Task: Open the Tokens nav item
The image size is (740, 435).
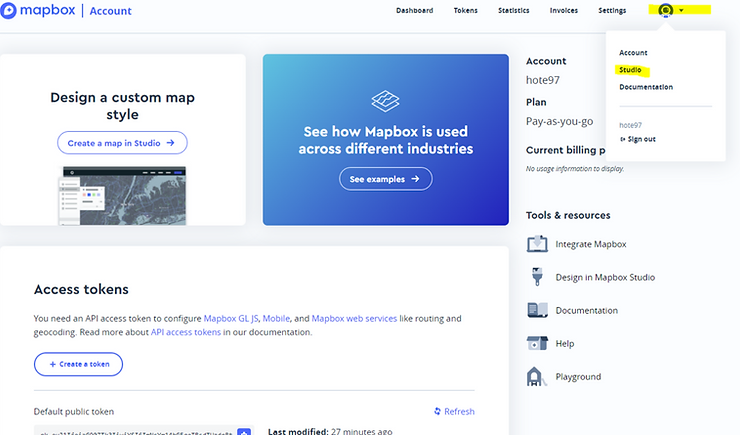Action: tap(465, 10)
